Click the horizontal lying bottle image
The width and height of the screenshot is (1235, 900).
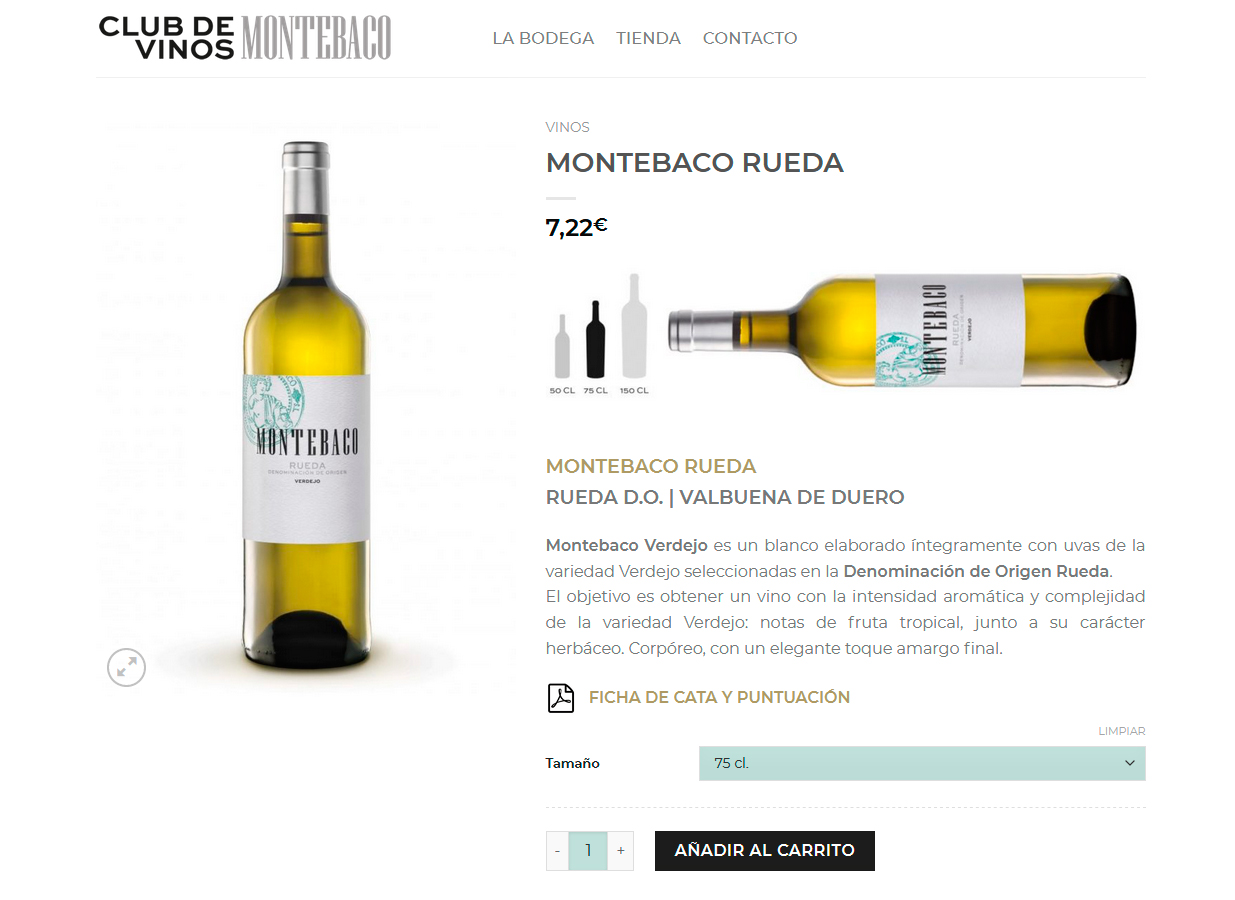tap(903, 330)
